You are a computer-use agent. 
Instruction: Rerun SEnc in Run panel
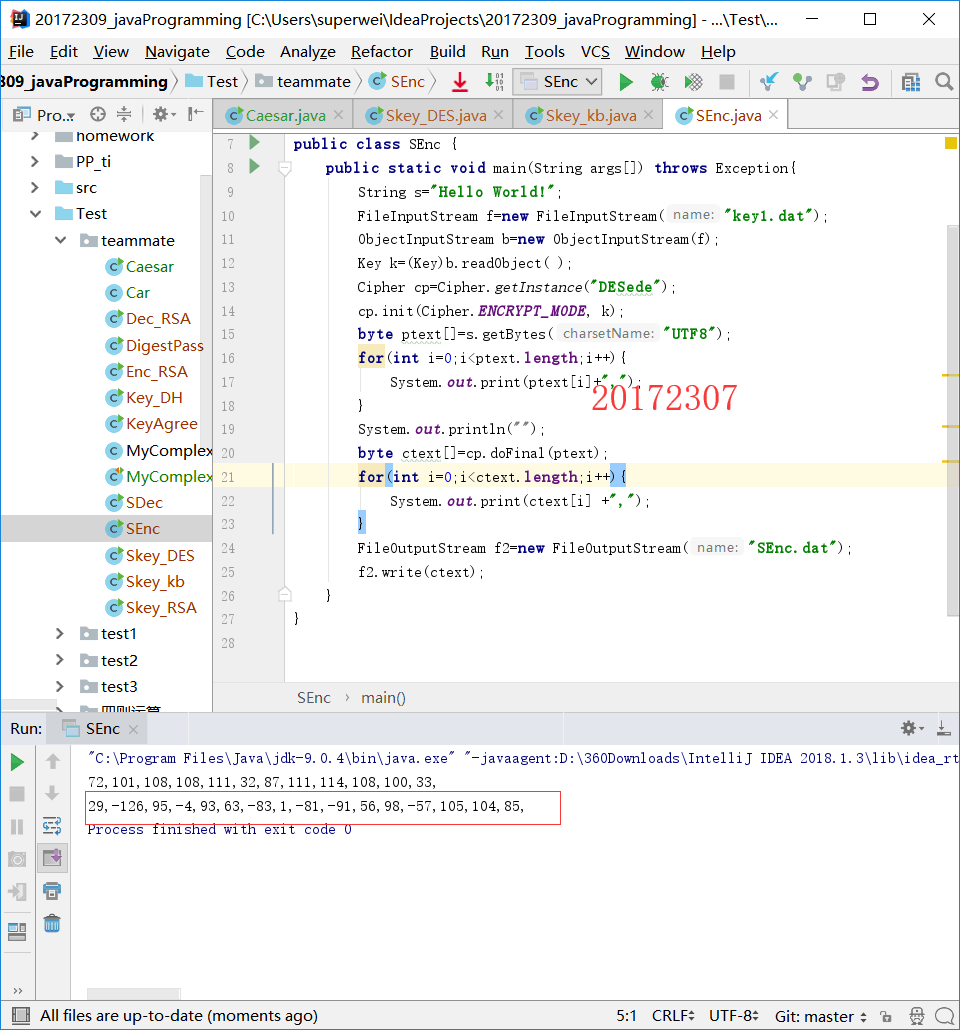(x=17, y=762)
